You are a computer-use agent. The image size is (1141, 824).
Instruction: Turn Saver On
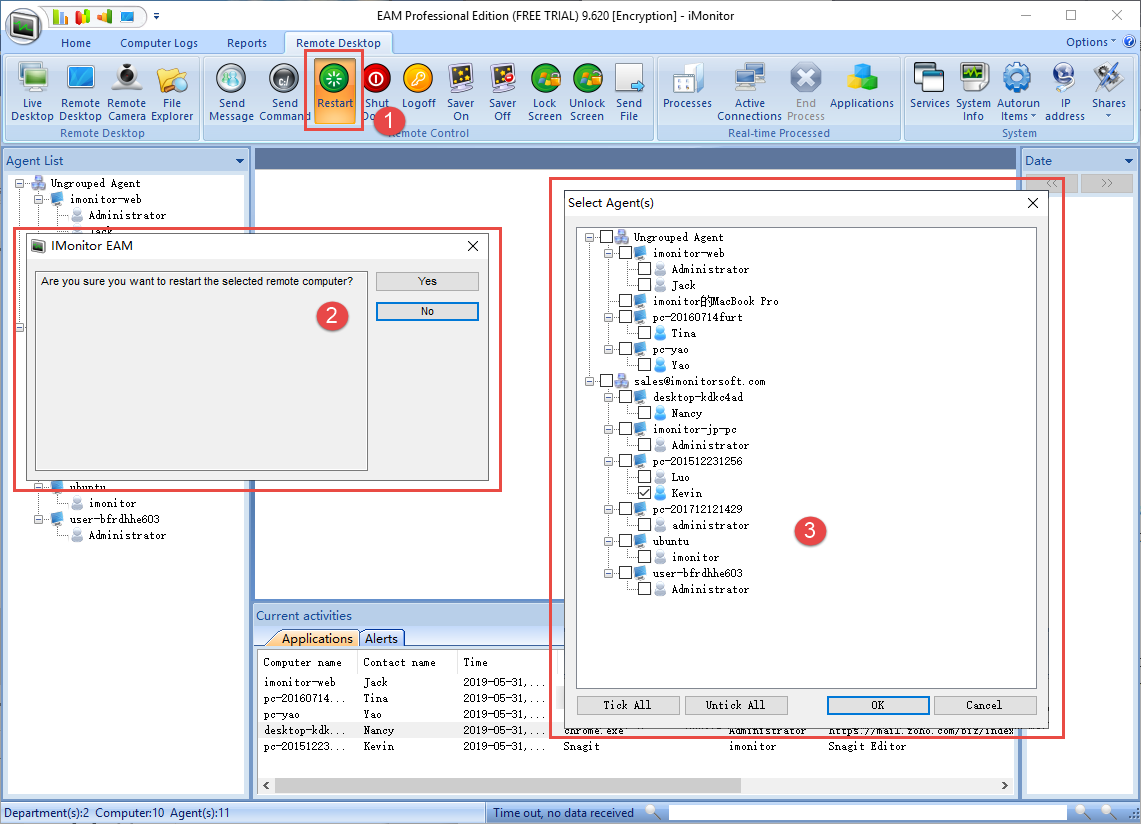click(461, 92)
